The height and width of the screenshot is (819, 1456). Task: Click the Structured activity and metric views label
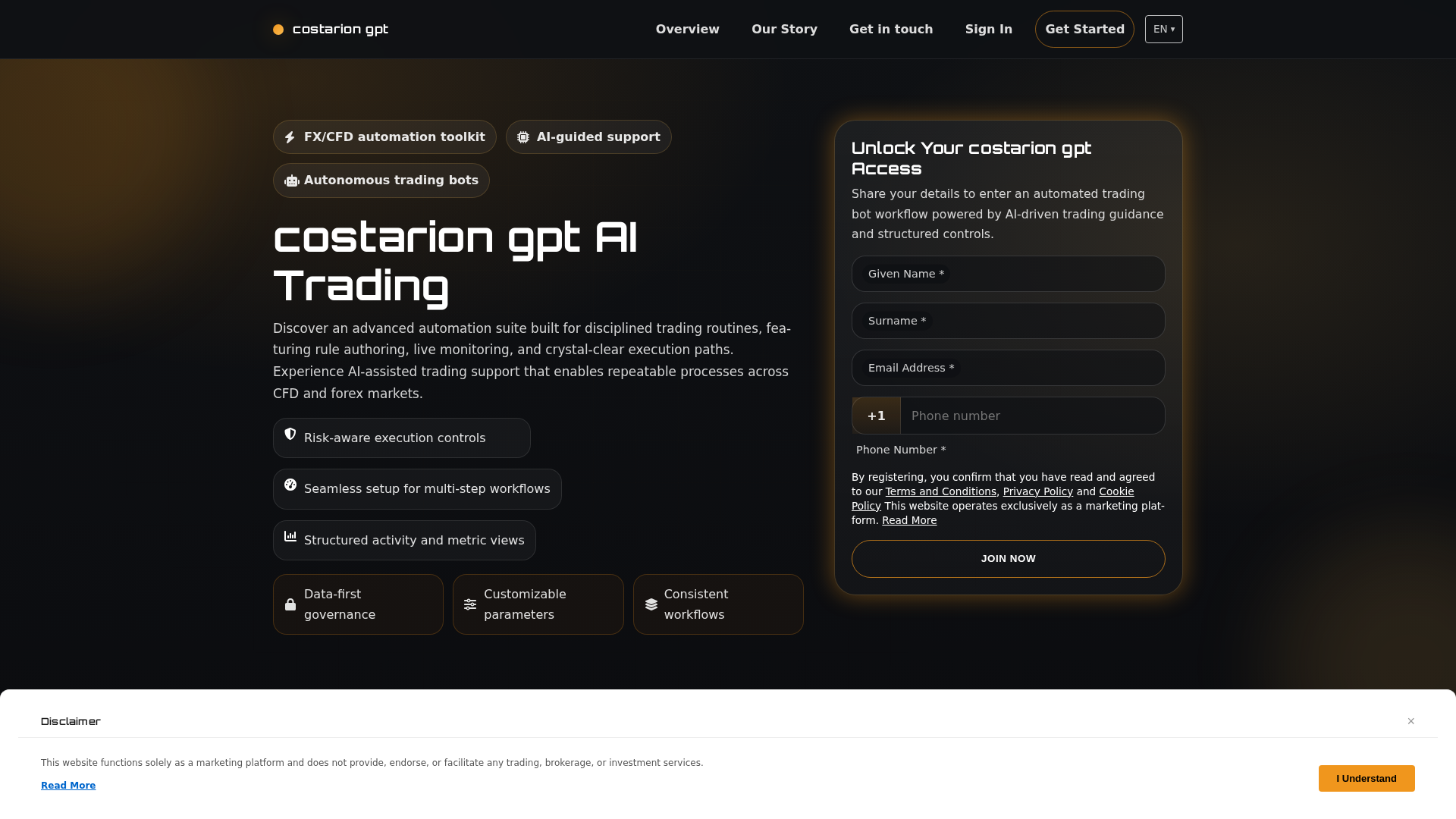coord(414,541)
